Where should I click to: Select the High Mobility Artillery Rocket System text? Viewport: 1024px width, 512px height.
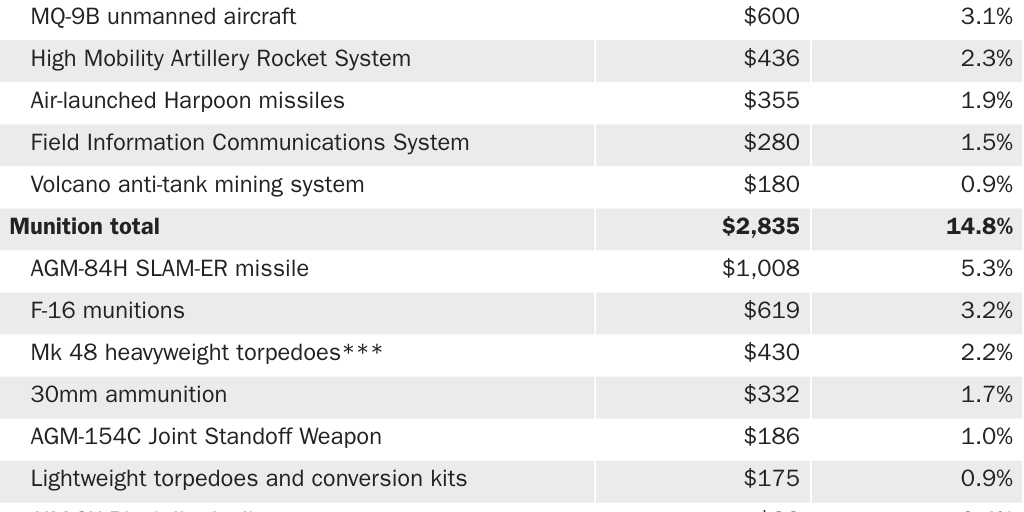220,59
